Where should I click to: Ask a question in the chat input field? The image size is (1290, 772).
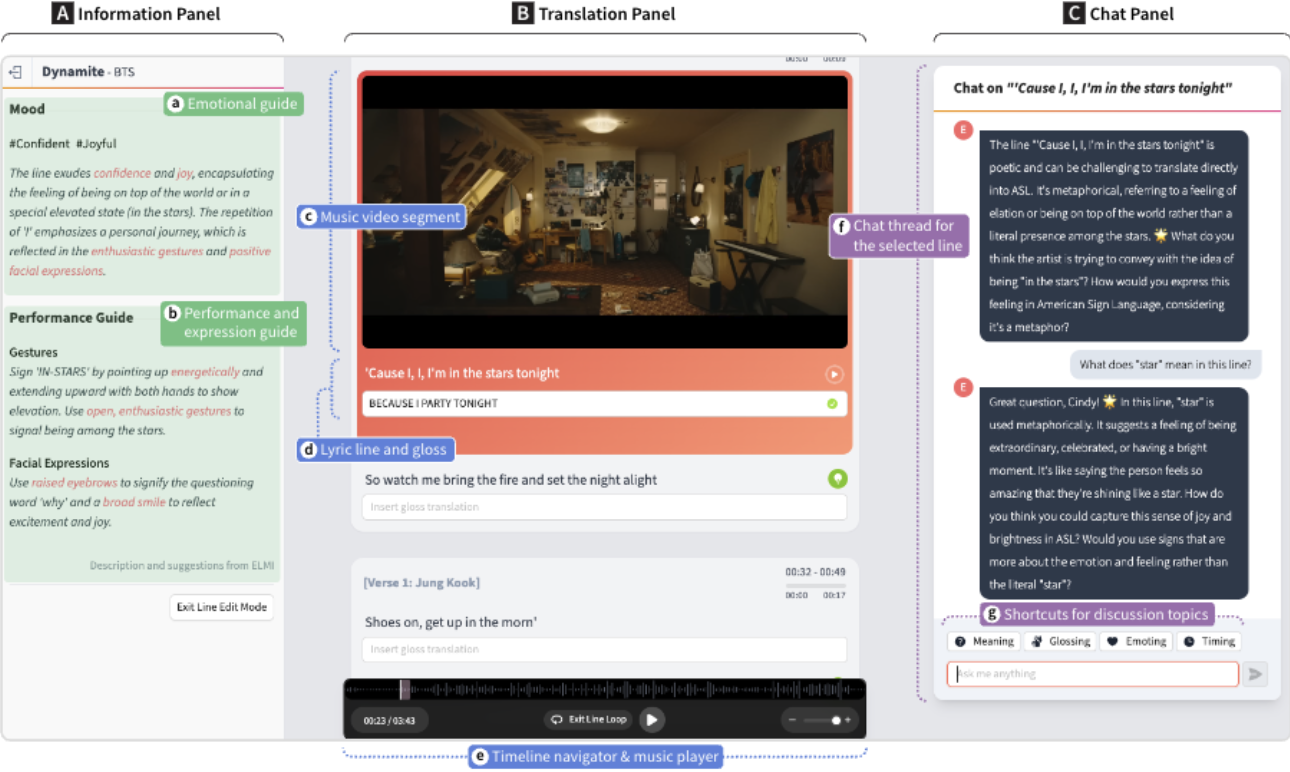click(1091, 673)
